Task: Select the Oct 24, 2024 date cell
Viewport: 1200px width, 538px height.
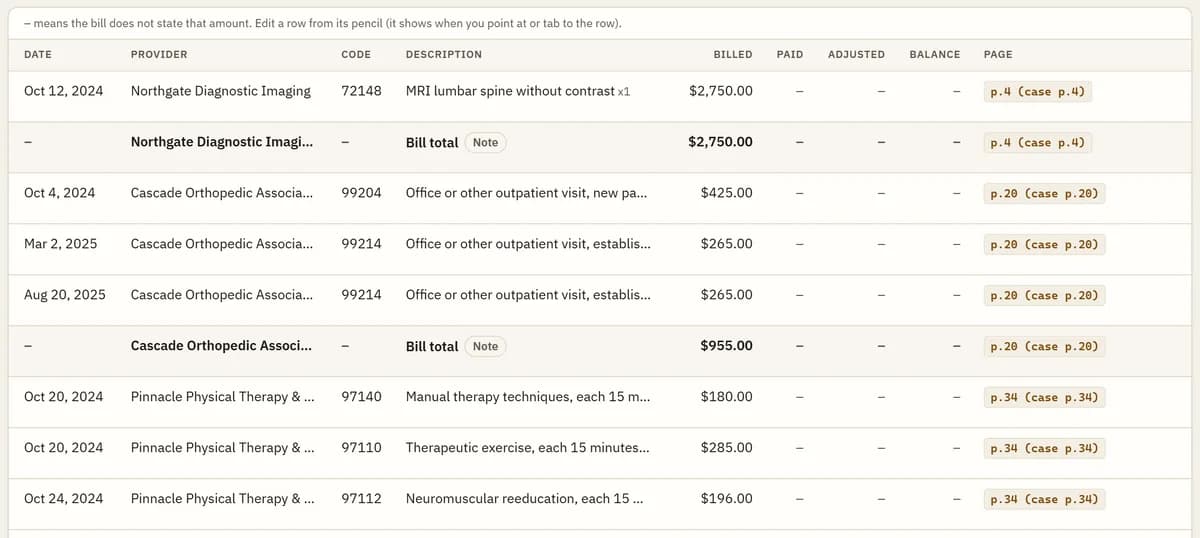Action: (x=63, y=498)
